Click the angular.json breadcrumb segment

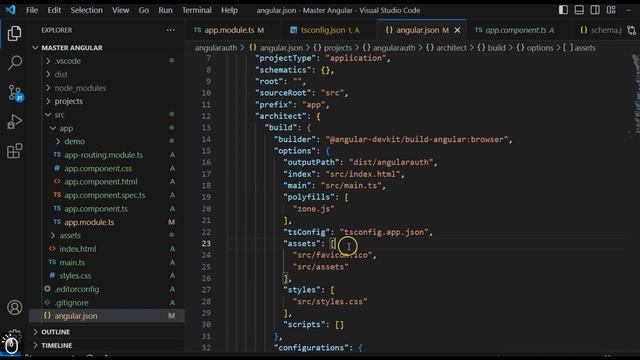pos(276,48)
